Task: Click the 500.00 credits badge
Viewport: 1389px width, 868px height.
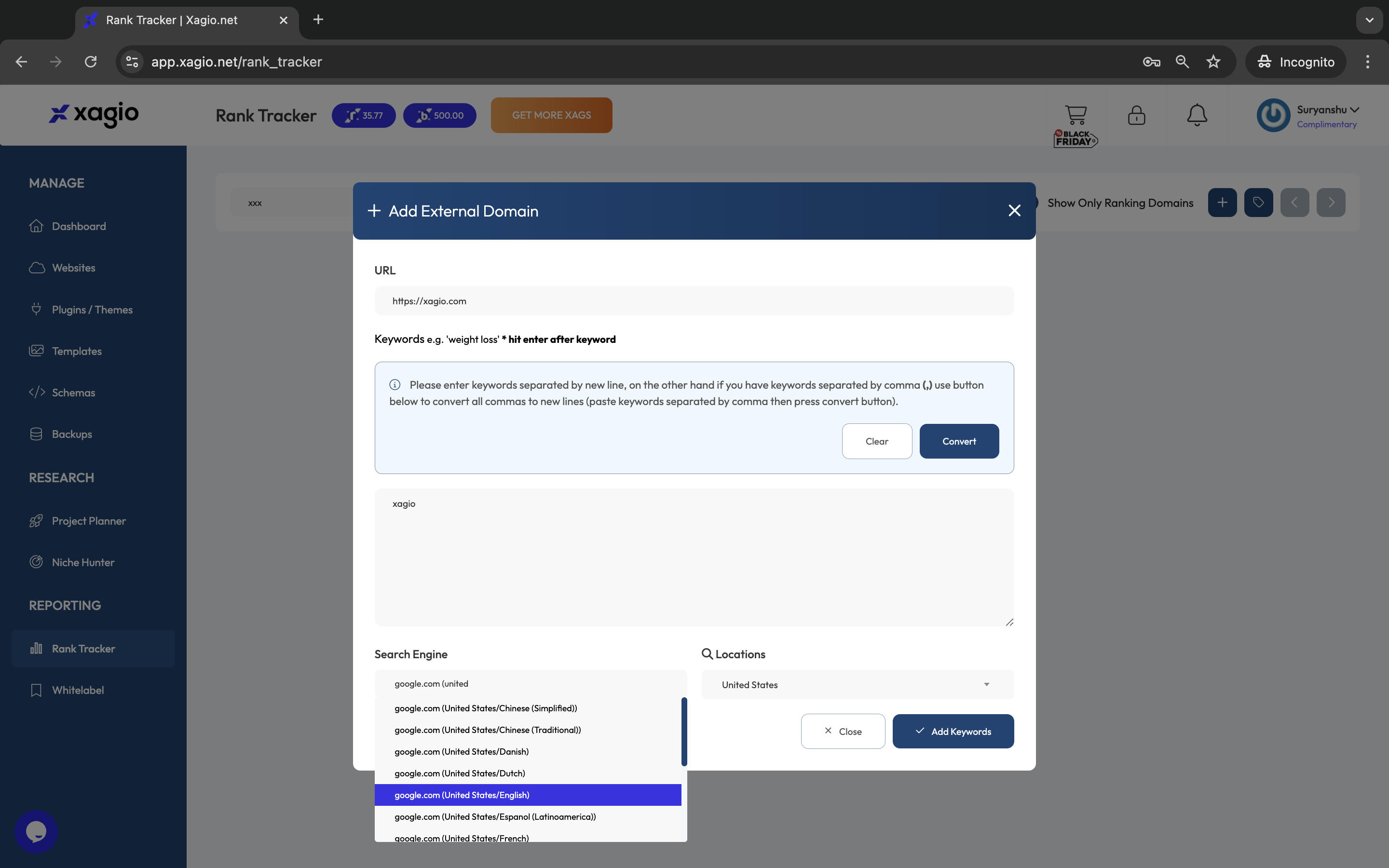Action: pyautogui.click(x=440, y=115)
